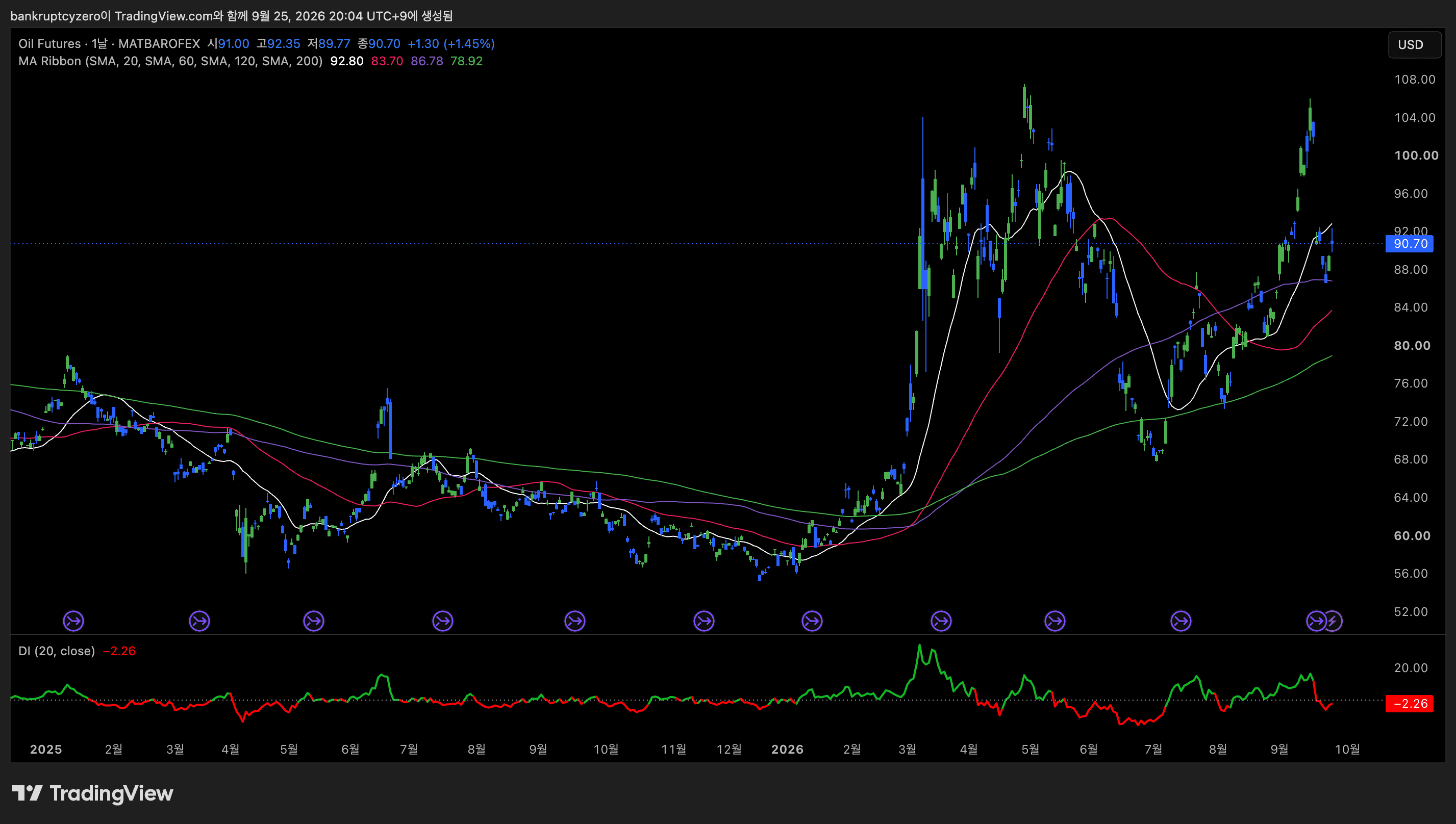This screenshot has height=824, width=1456.
Task: Click the 60.00 price axis label
Action: tap(1412, 536)
